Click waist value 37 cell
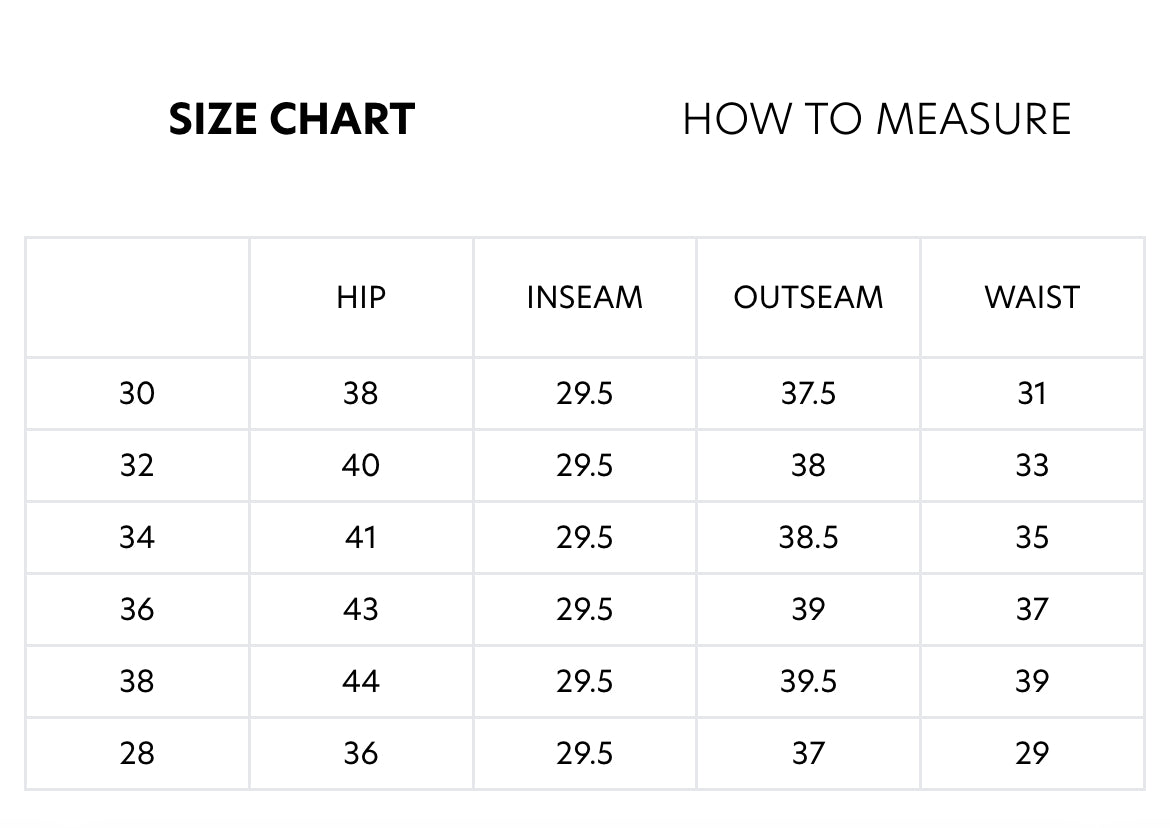The height and width of the screenshot is (828, 1170). pyautogui.click(x=1032, y=609)
